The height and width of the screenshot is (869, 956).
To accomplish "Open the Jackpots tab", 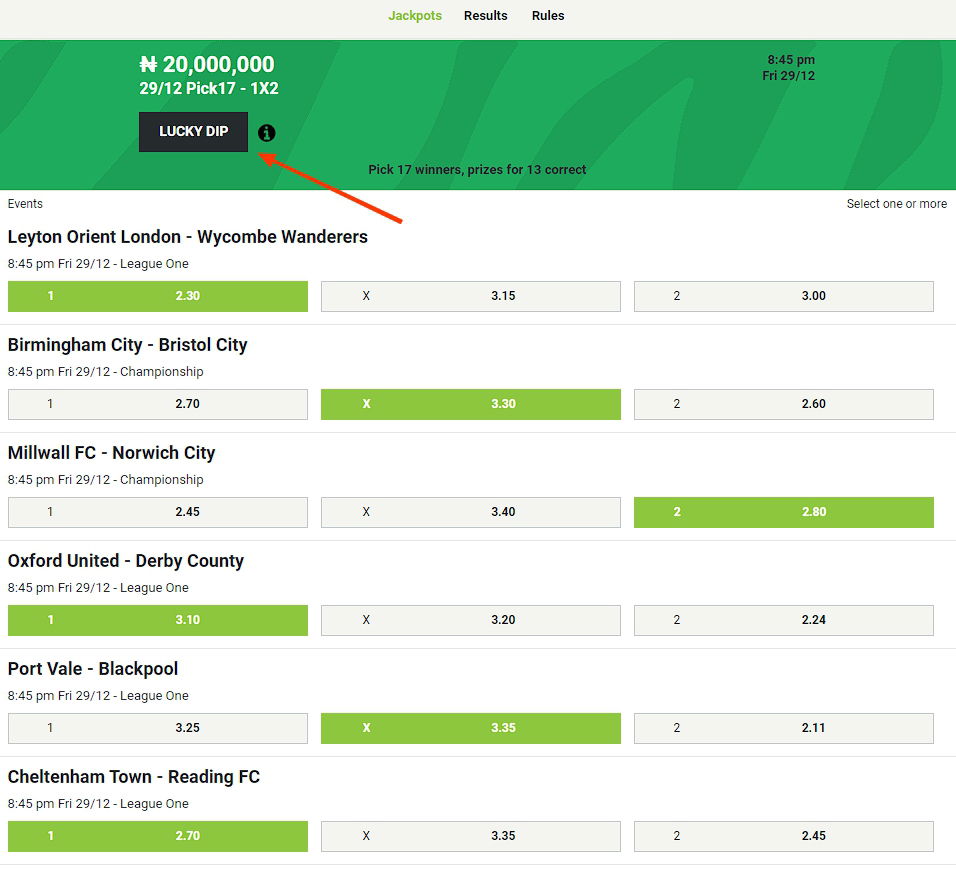I will (415, 16).
